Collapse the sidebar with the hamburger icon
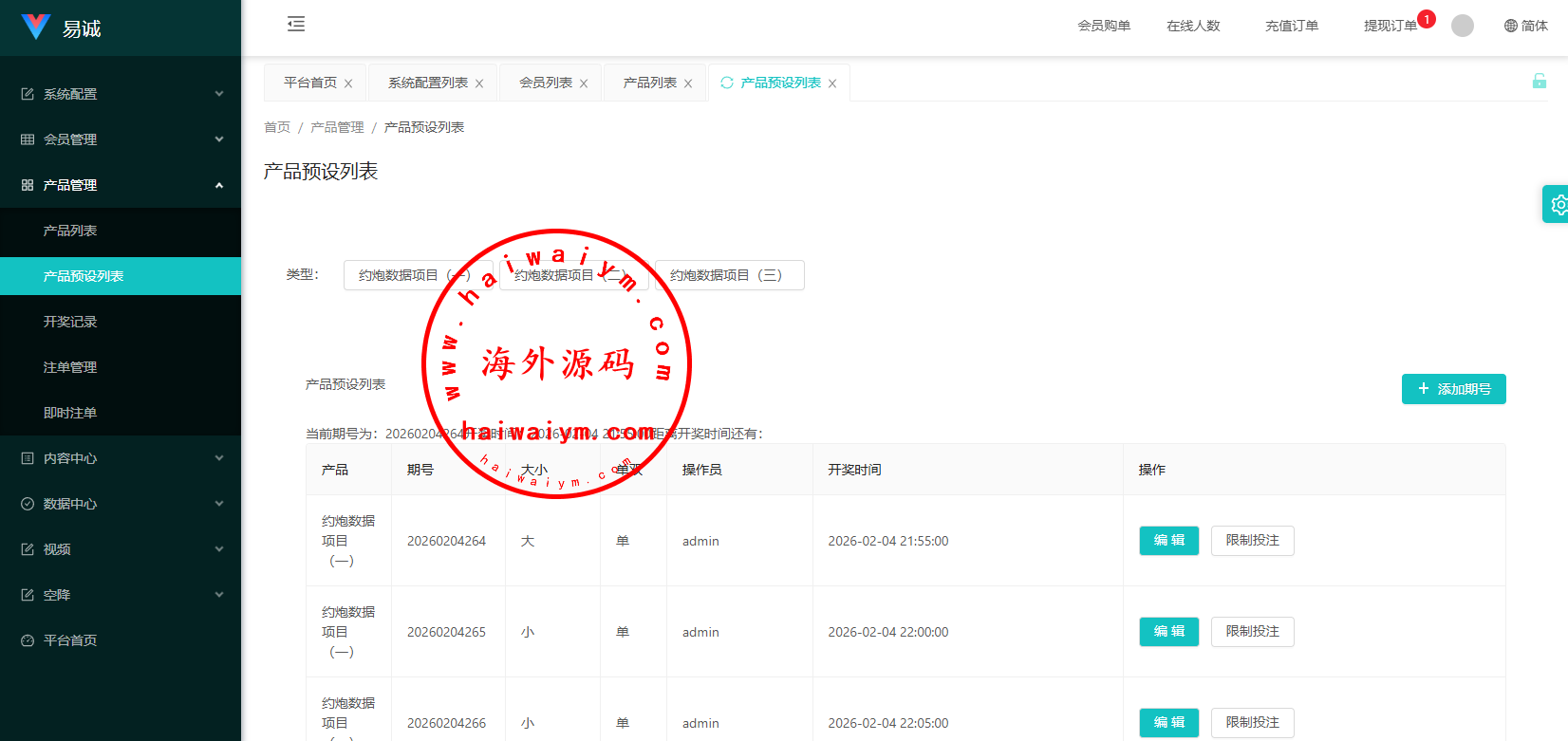This screenshot has height=741, width=1568. 296,25
